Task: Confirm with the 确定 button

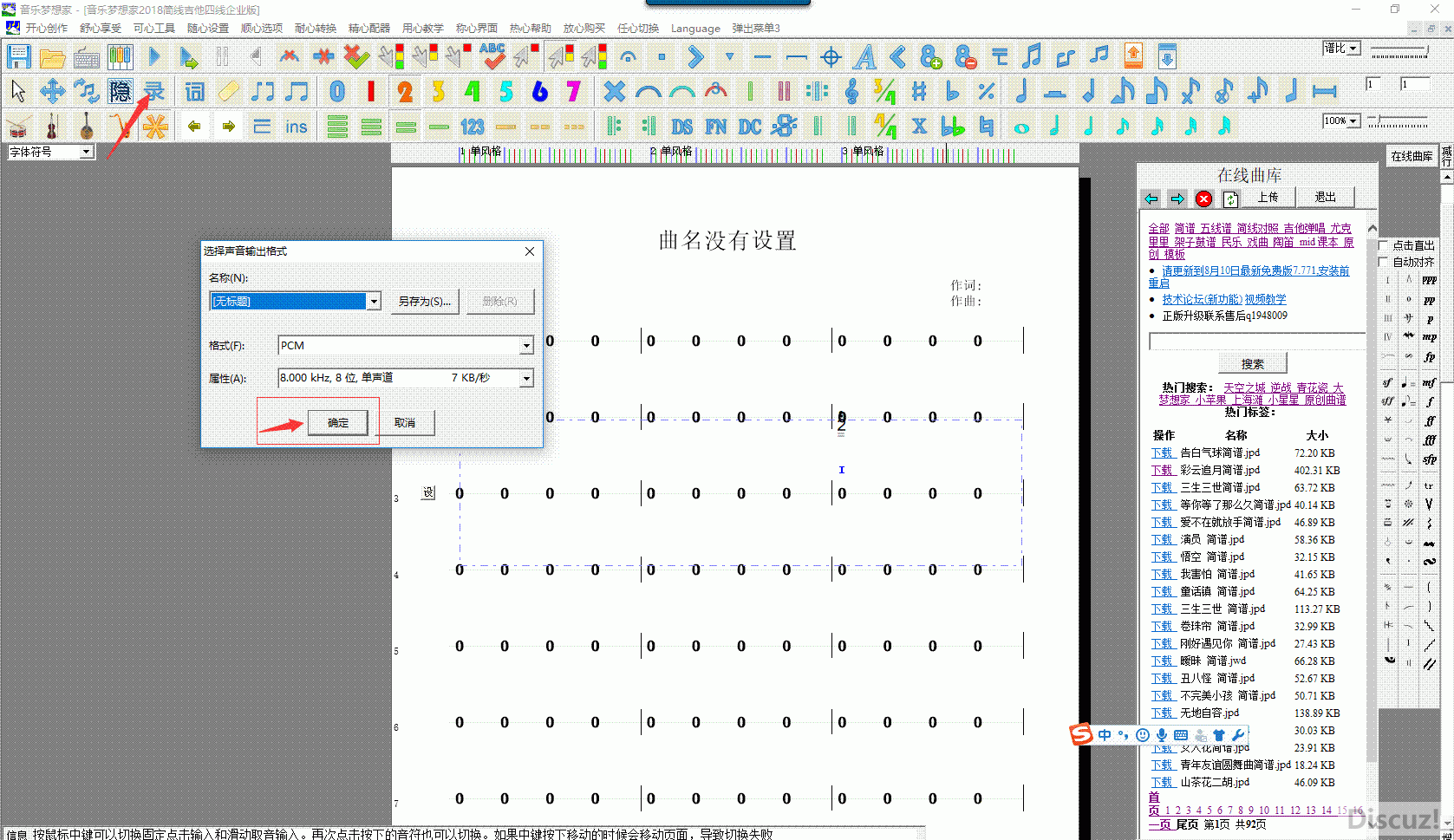Action: pyautogui.click(x=338, y=423)
